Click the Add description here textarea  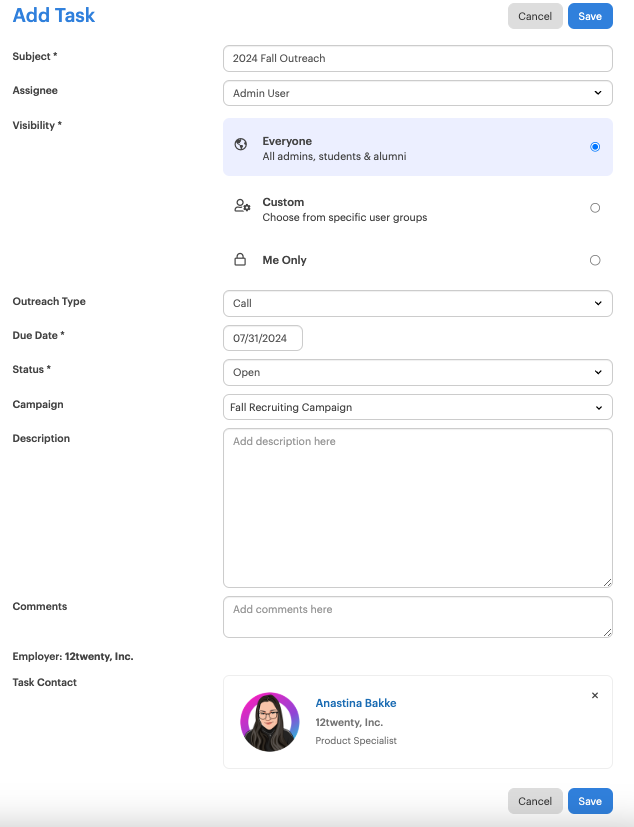click(x=418, y=508)
